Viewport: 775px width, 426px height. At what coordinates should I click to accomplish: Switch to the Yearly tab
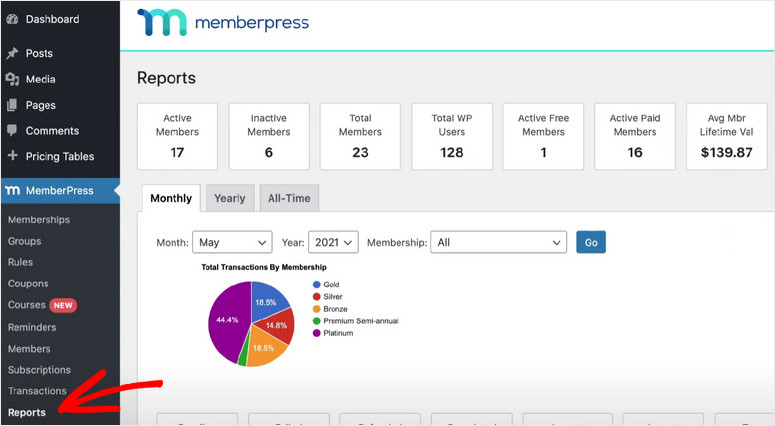pos(229,198)
